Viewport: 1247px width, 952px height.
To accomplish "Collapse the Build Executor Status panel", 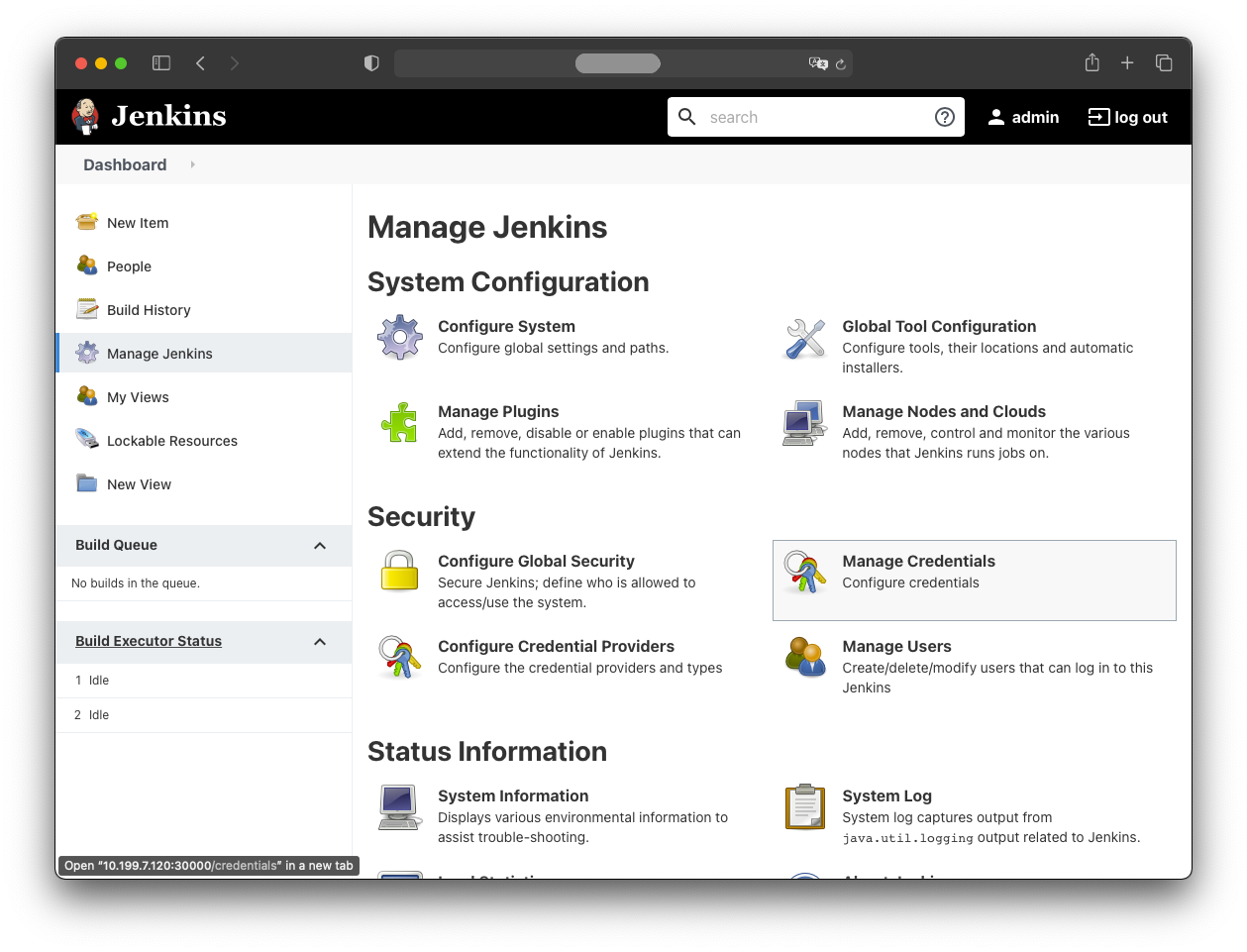I will point(320,642).
